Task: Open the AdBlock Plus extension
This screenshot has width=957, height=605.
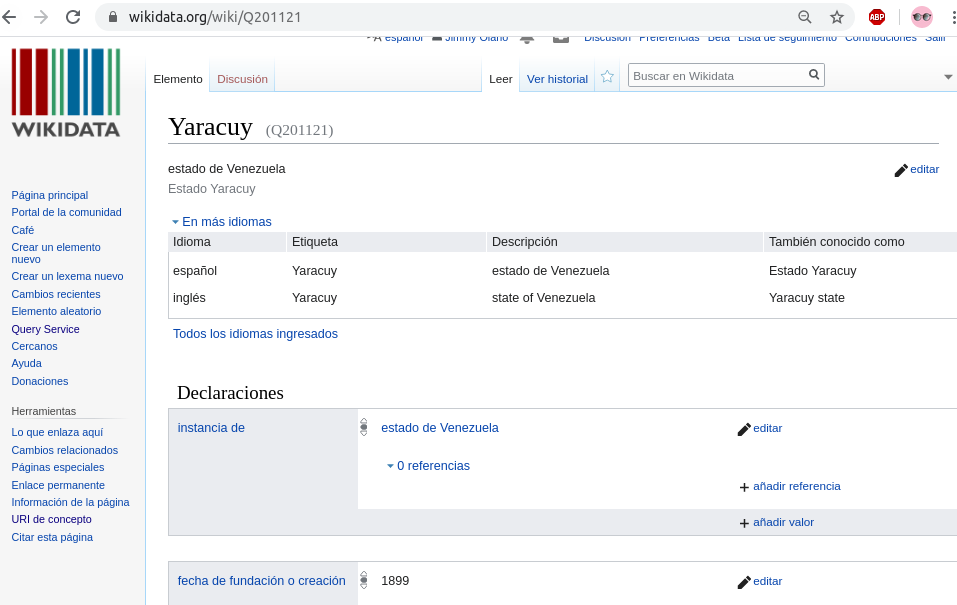Action: click(876, 17)
